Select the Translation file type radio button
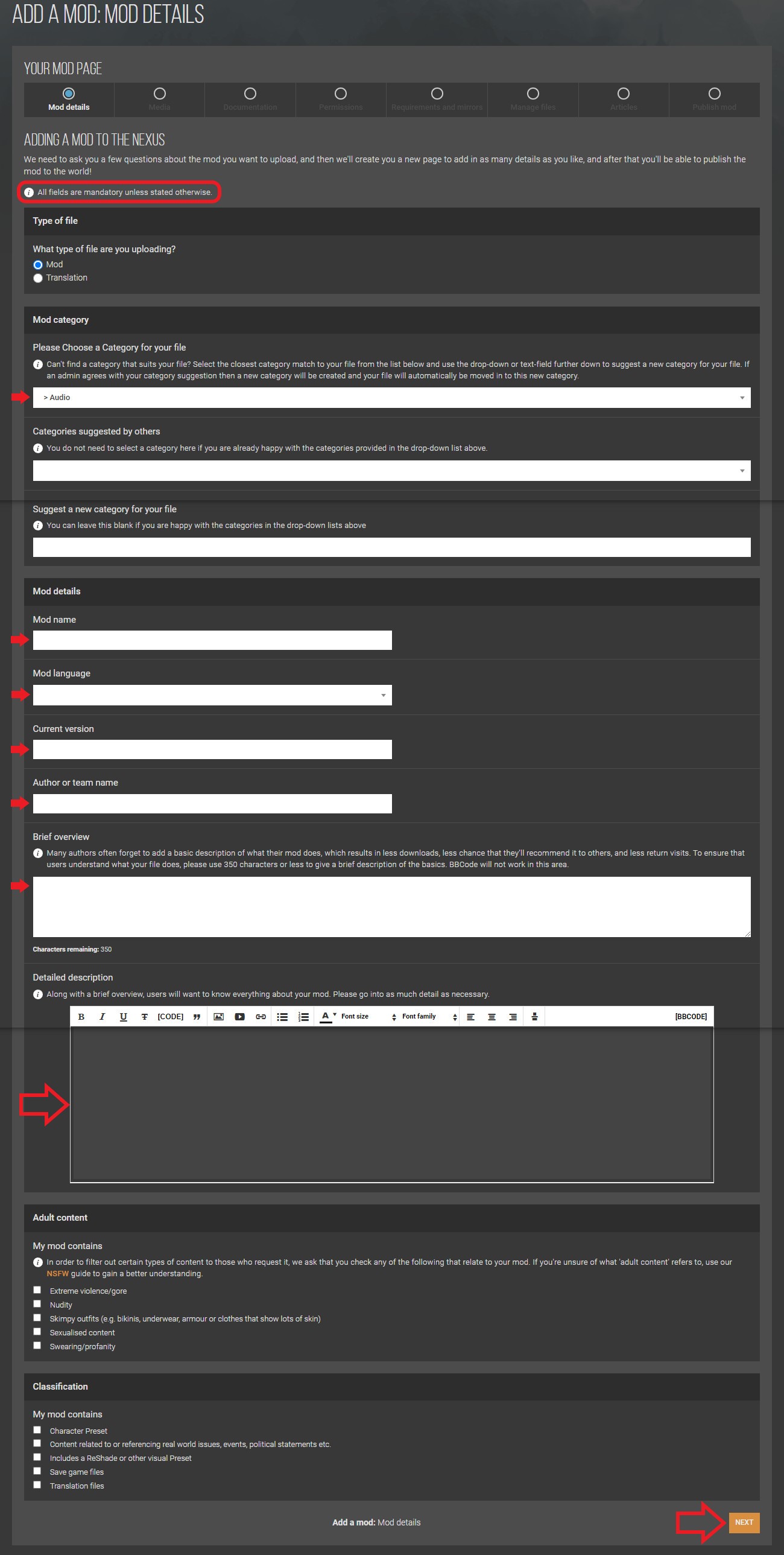The width and height of the screenshot is (784, 1555). pos(38,278)
